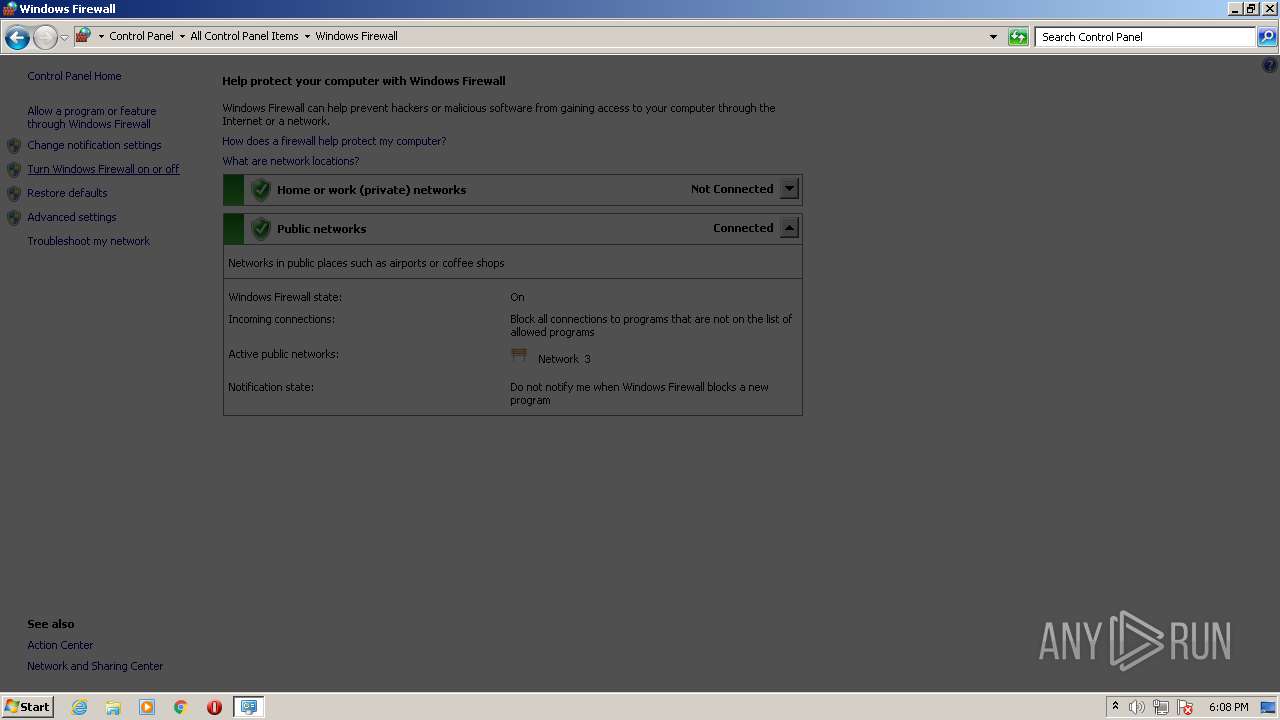Click Restore defaults link
1280x720 pixels.
[x=67, y=193]
